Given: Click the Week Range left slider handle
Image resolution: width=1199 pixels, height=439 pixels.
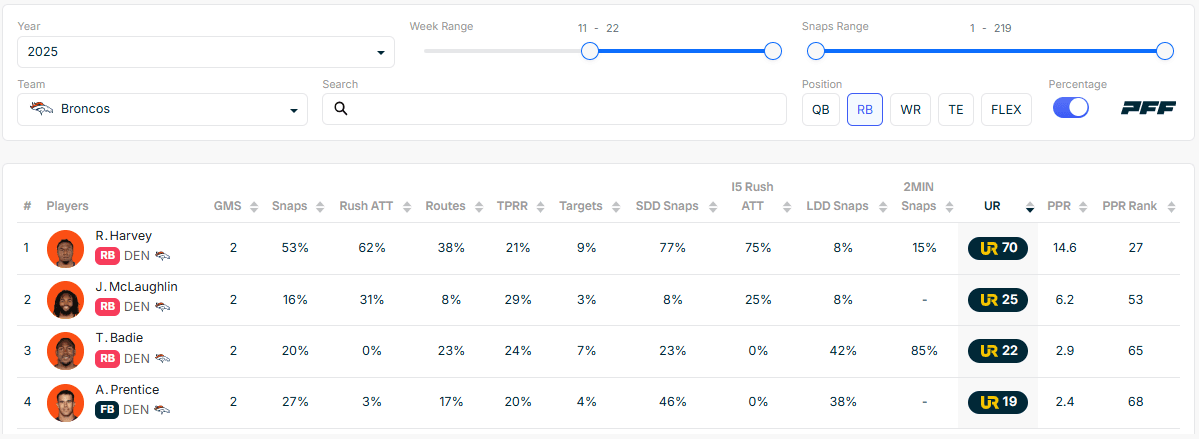Looking at the screenshot, I should [590, 51].
